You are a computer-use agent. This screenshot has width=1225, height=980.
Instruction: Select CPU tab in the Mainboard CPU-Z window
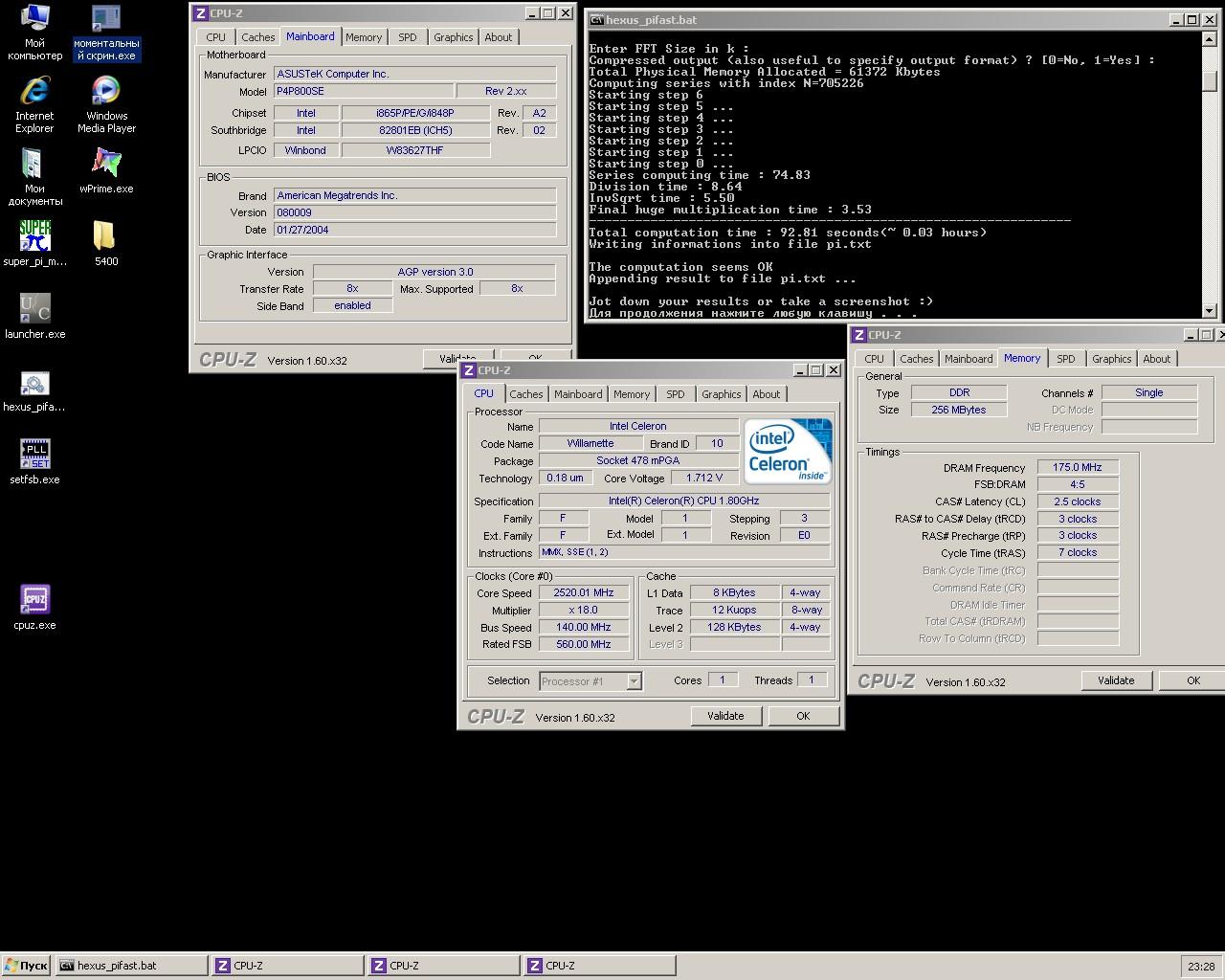pos(216,37)
